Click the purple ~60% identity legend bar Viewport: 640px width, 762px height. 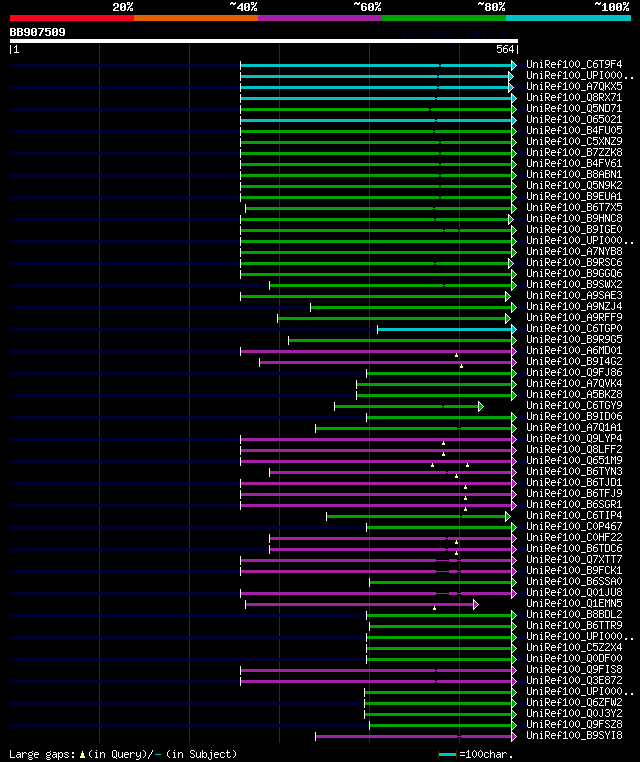pyautogui.click(x=320, y=18)
